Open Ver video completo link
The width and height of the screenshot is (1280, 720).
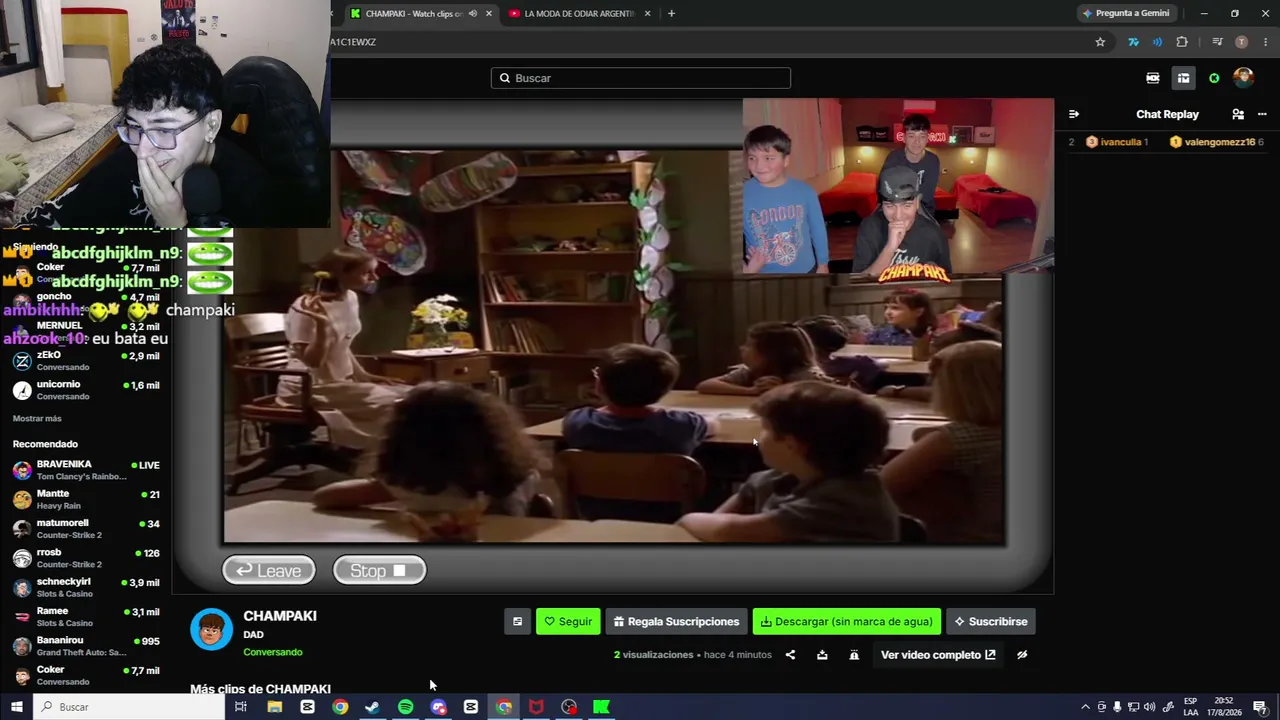(x=938, y=655)
